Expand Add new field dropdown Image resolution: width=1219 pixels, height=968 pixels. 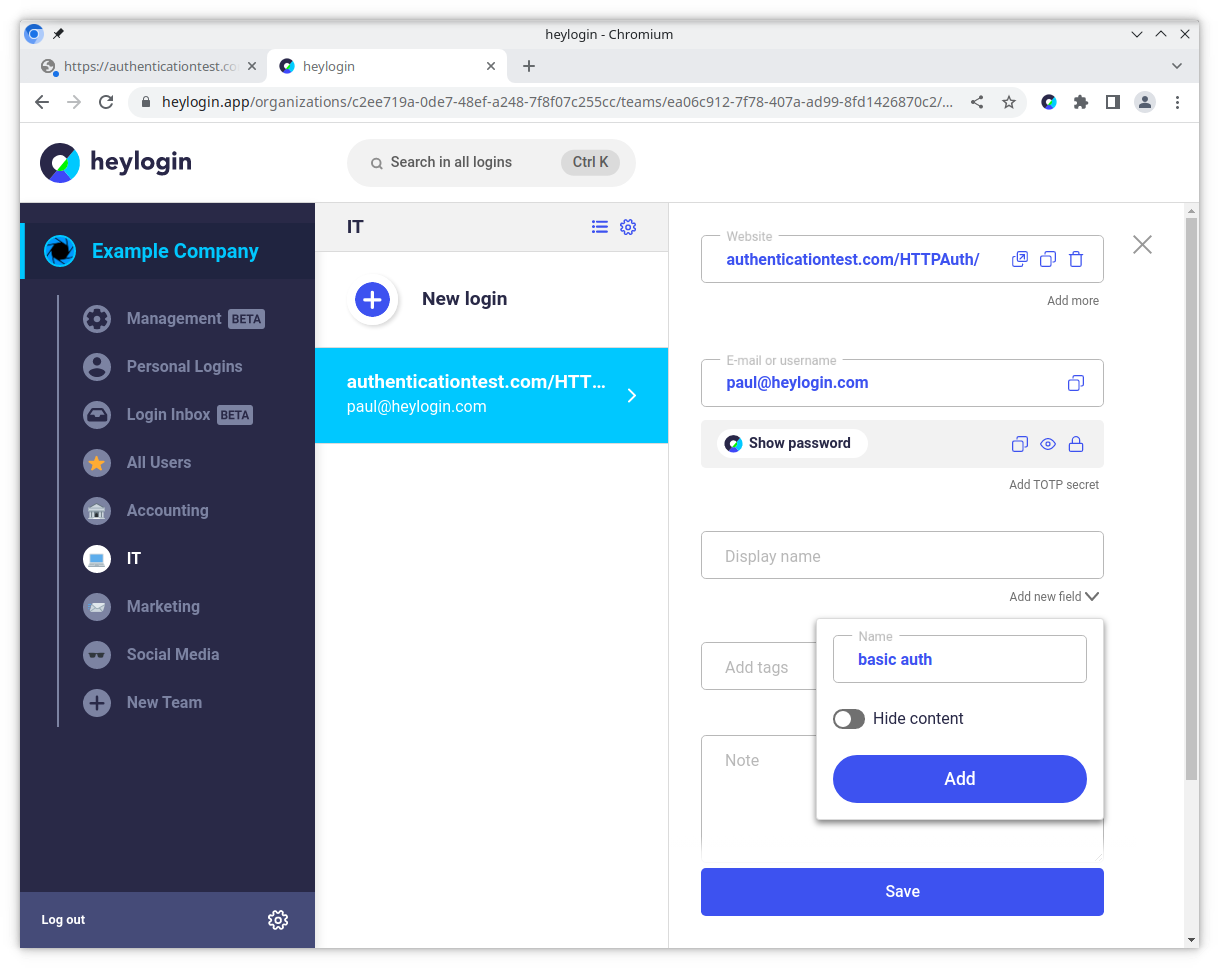coord(1054,597)
